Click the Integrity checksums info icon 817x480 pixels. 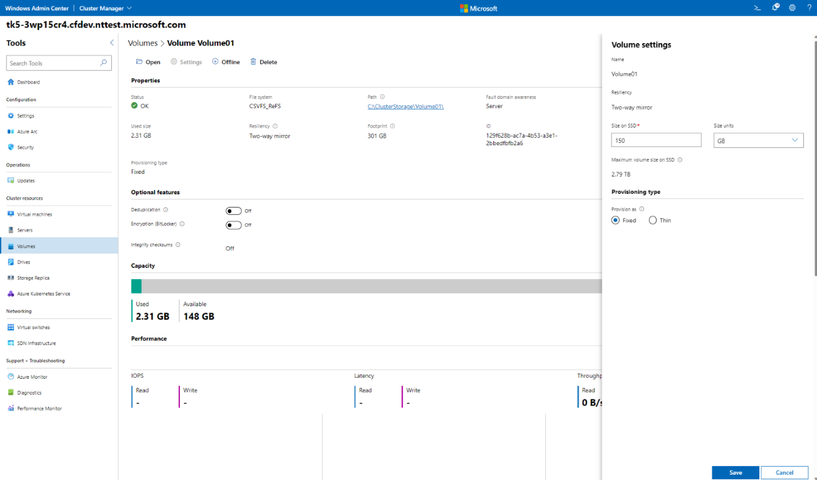(178, 245)
